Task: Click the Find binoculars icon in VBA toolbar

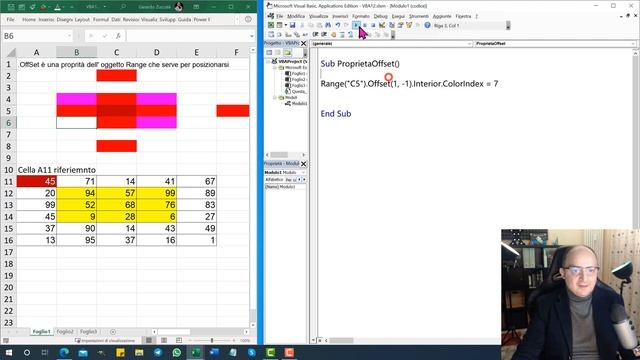Action: click(328, 25)
